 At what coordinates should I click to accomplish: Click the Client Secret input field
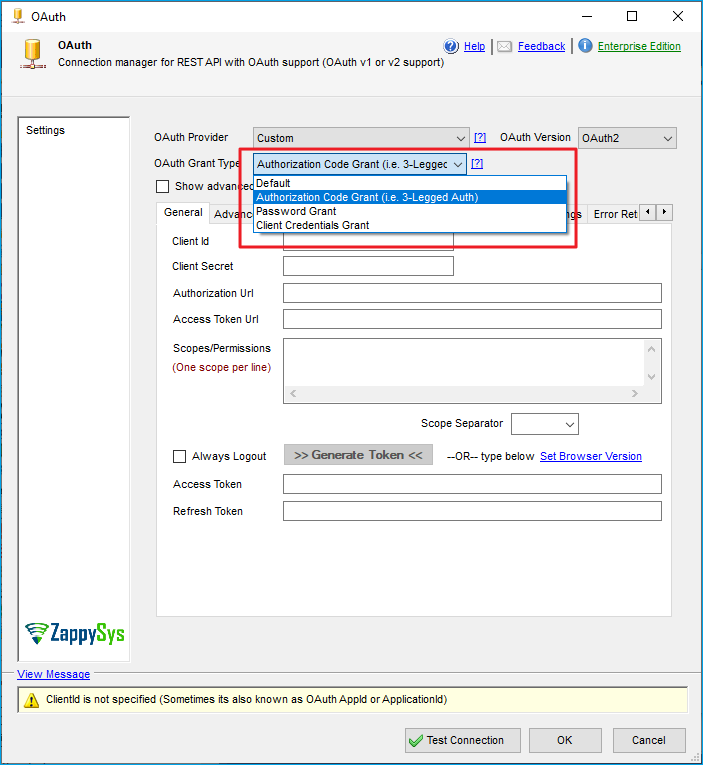tap(368, 266)
